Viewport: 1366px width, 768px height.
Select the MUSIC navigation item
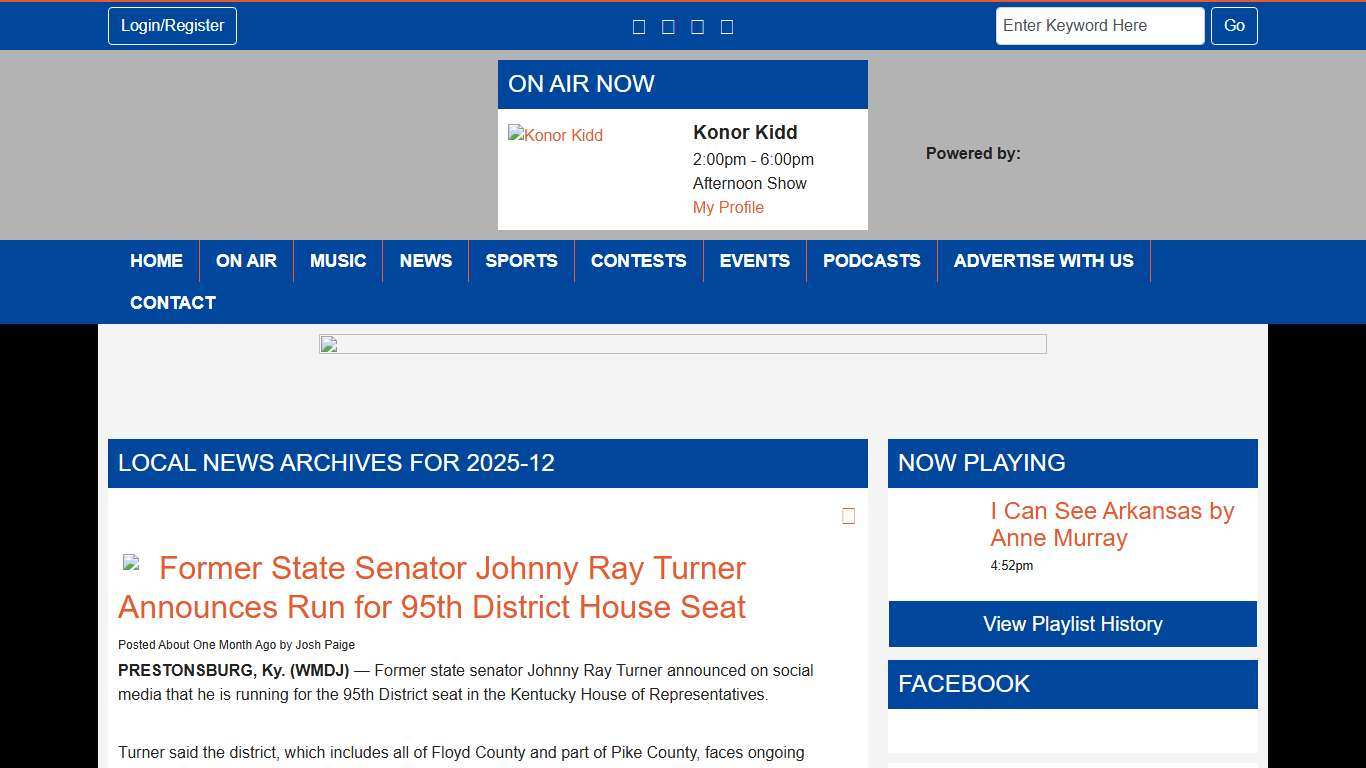pyautogui.click(x=338, y=261)
